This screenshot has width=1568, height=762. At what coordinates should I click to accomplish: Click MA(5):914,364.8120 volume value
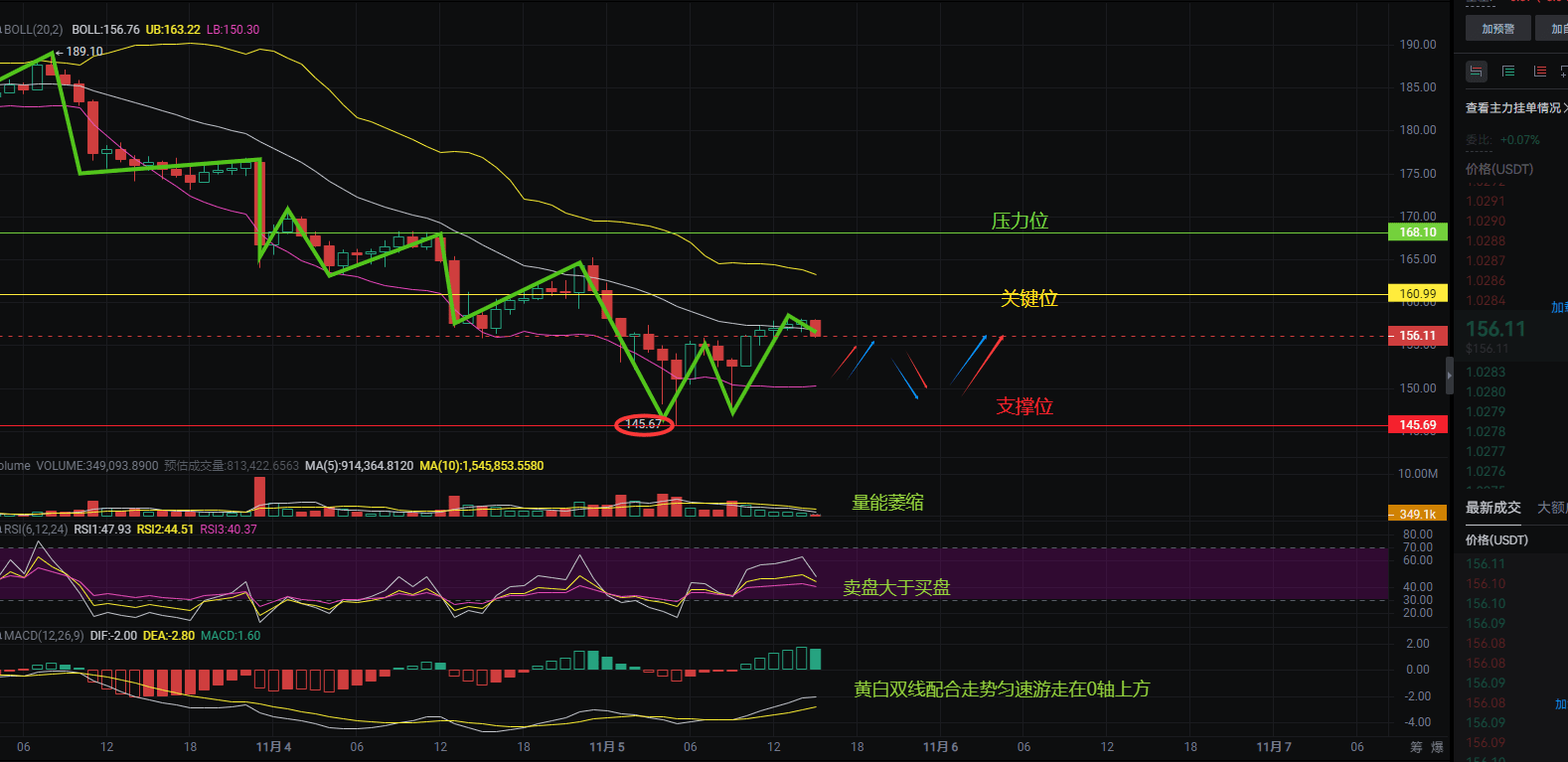pyautogui.click(x=359, y=466)
